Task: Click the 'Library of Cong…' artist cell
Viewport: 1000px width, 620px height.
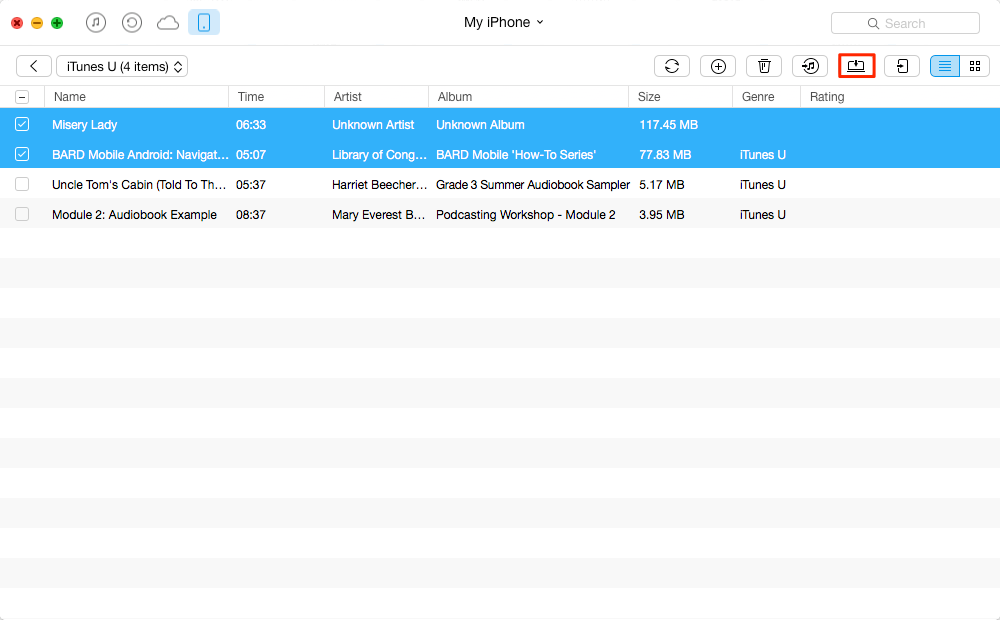Action: 379,155
